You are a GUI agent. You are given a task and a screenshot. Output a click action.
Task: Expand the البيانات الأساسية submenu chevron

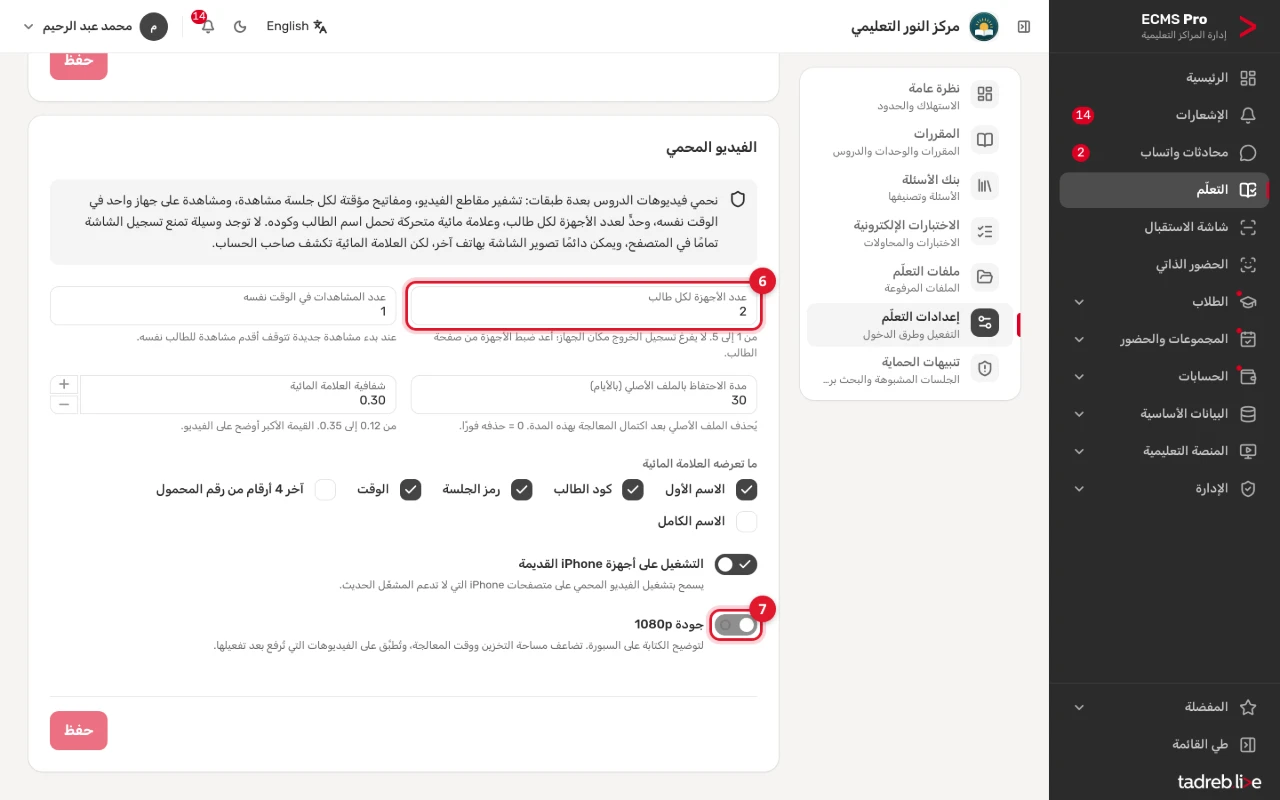pos(1079,414)
